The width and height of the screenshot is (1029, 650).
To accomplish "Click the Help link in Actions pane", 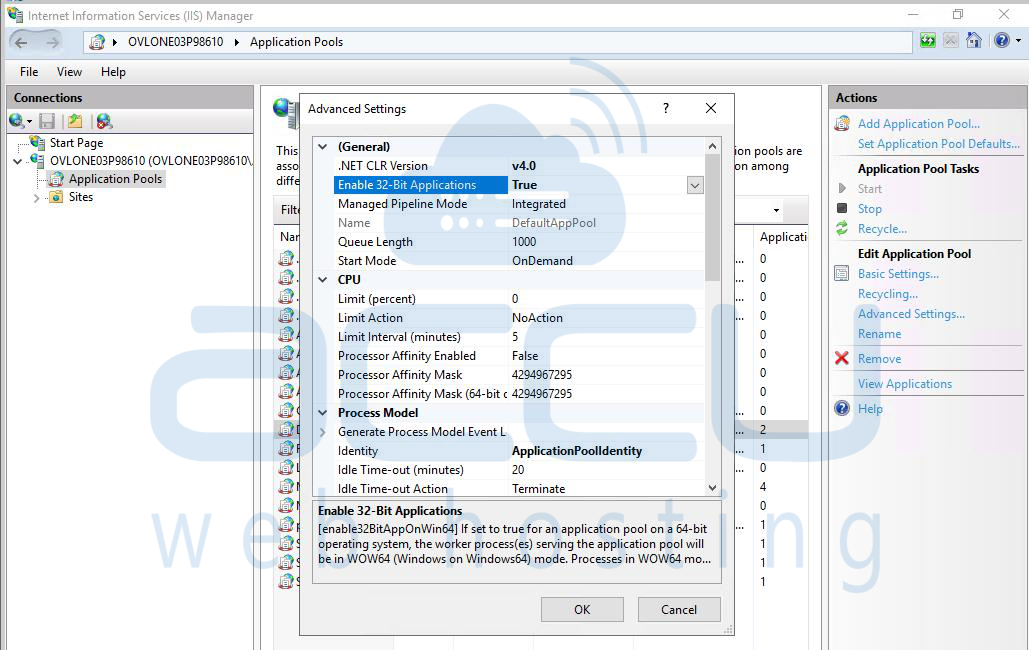I will point(870,408).
